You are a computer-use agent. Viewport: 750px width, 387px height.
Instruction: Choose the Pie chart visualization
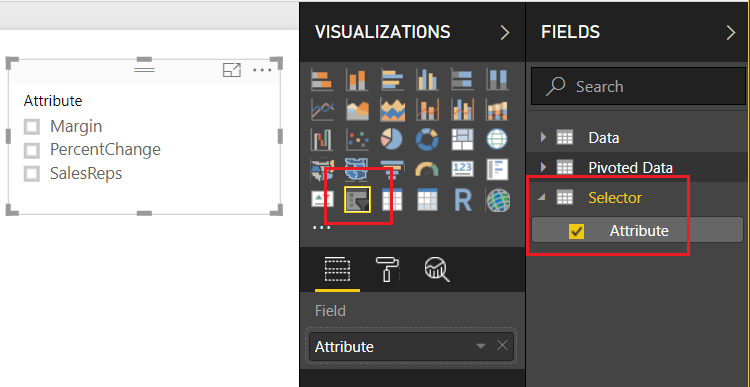tap(391, 139)
